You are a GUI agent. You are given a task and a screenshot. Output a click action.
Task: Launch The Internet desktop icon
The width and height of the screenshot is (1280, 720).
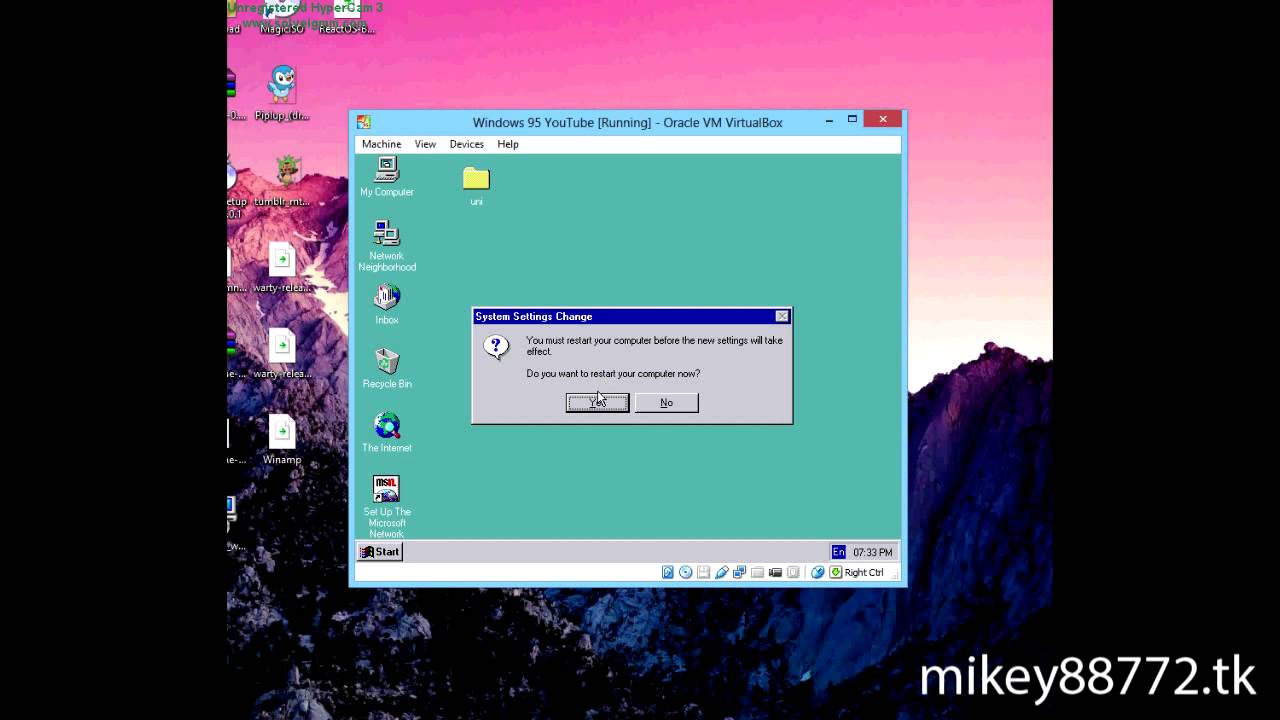386,433
